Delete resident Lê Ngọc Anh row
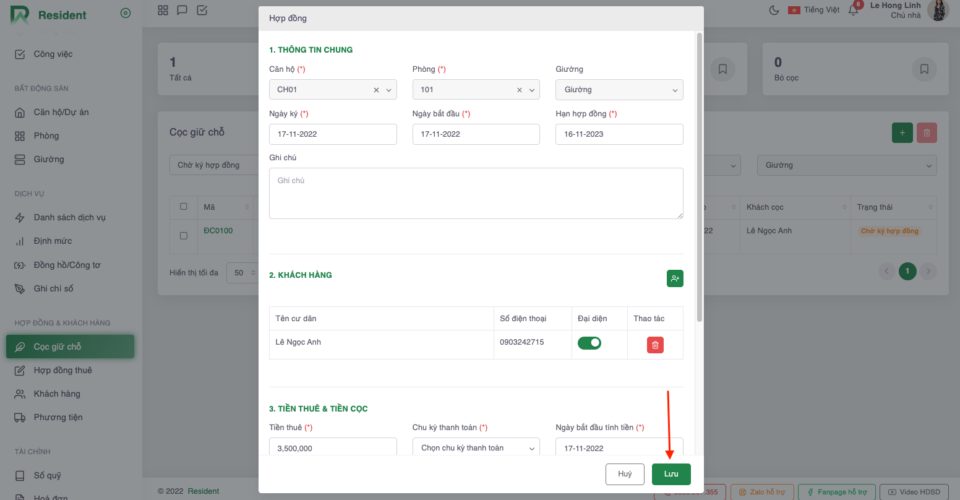 [x=655, y=345]
